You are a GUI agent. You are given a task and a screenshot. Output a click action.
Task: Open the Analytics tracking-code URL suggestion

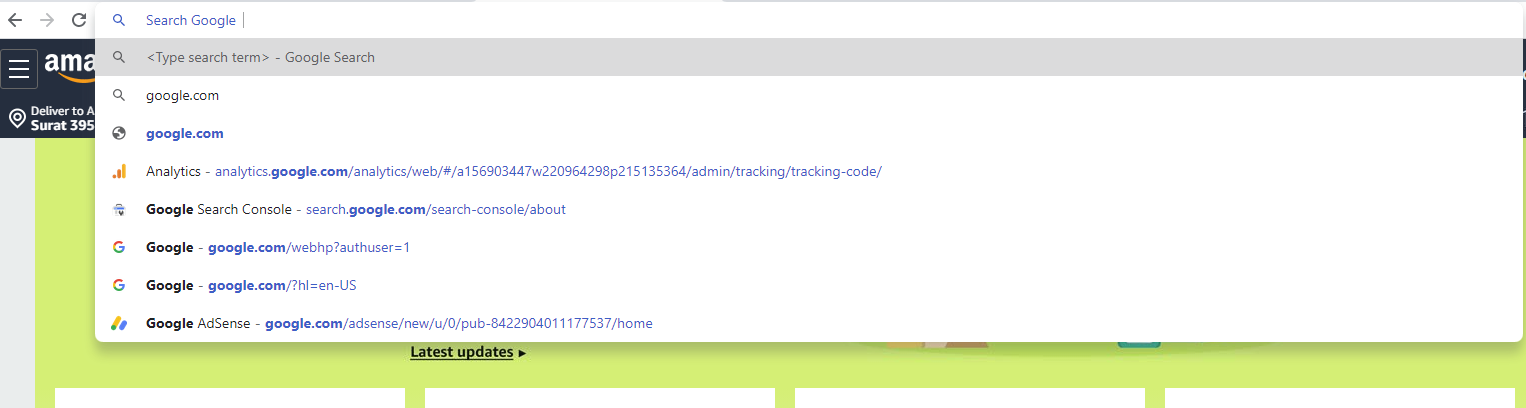coord(809,171)
